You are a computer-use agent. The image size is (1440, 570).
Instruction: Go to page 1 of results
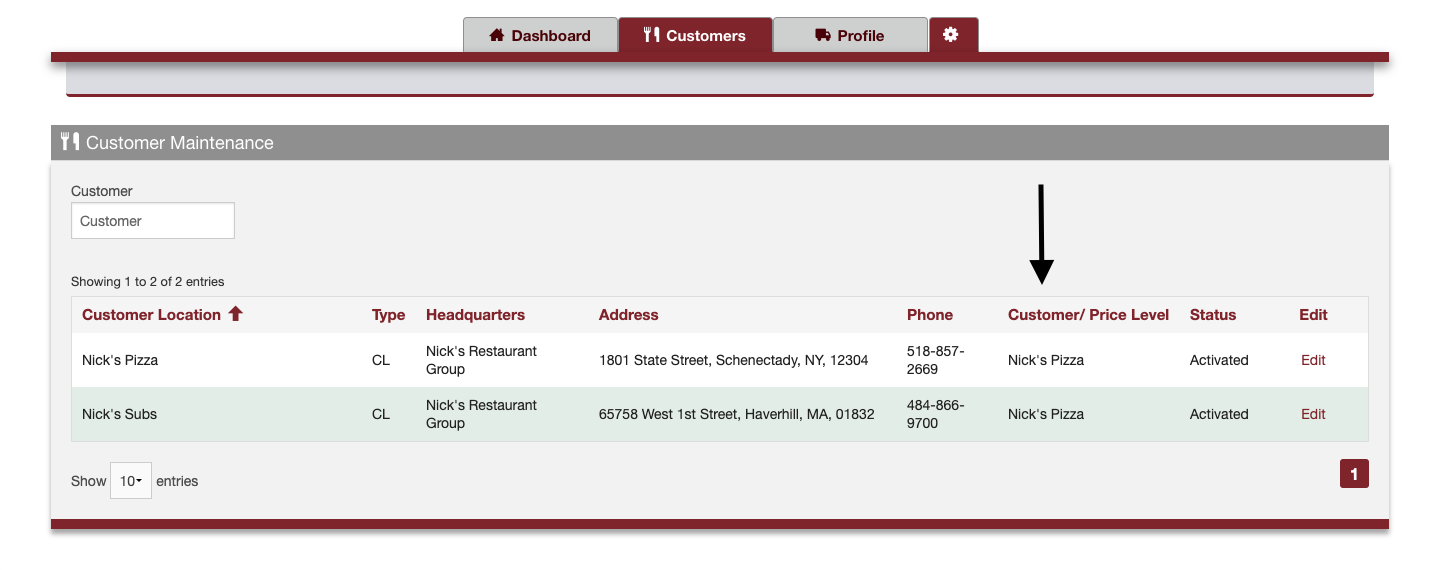tap(1354, 474)
